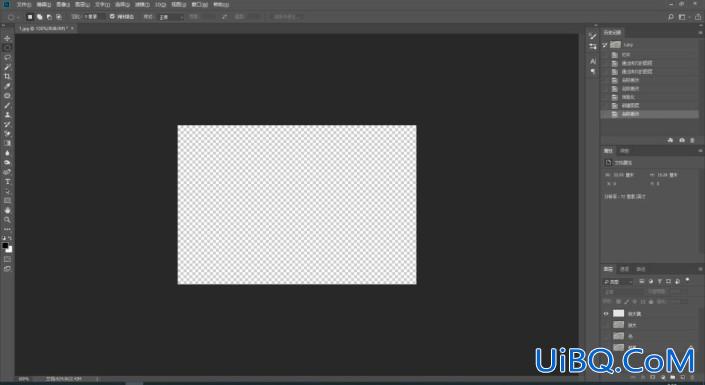Select the Rectangle shape tool

[x=7, y=201]
